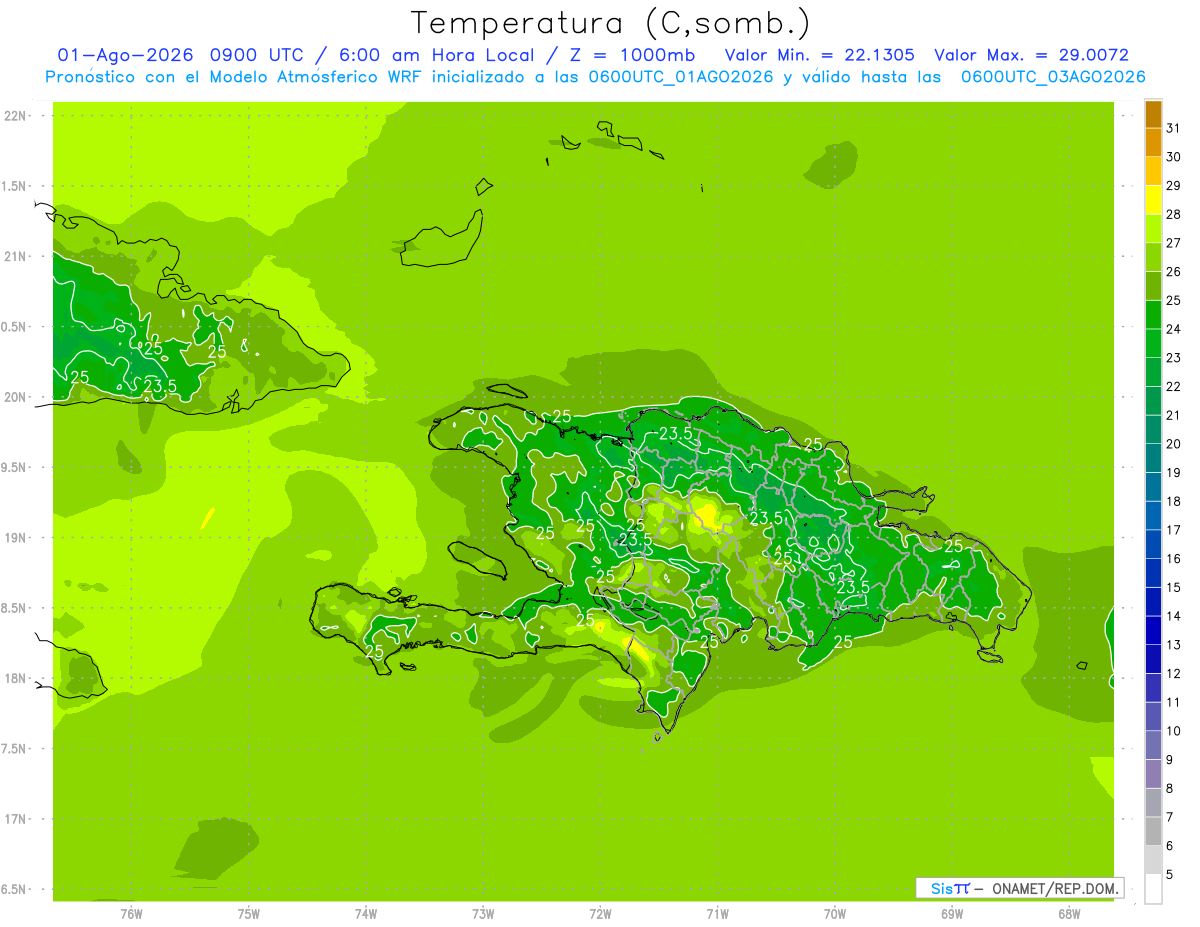Click the "18N" latitude axis label
This screenshot has width=1200, height=927.
14,678
